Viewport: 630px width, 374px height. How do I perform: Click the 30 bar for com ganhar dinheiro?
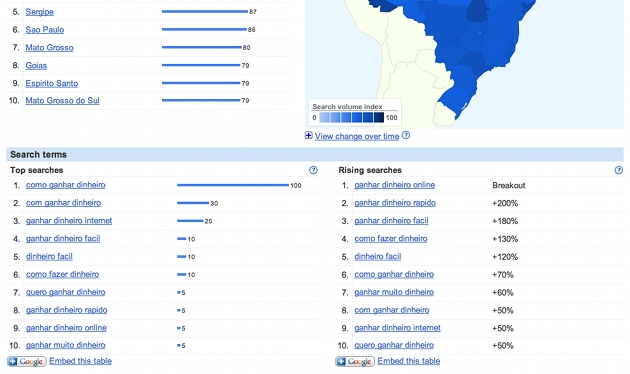tap(193, 203)
